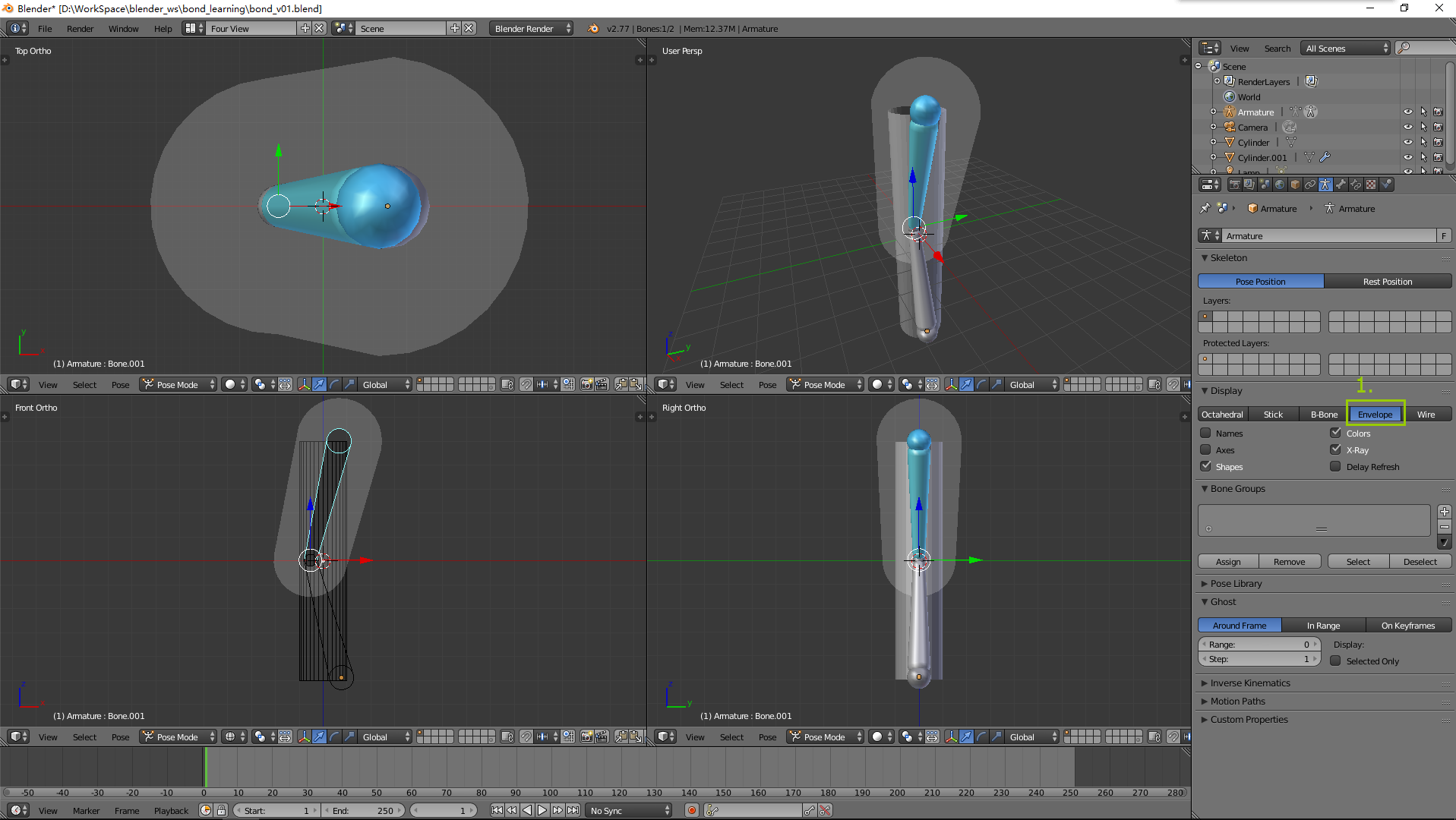Open the Blender Render engine dropdown
Viewport: 1456px width, 820px height.
pyautogui.click(x=532, y=28)
